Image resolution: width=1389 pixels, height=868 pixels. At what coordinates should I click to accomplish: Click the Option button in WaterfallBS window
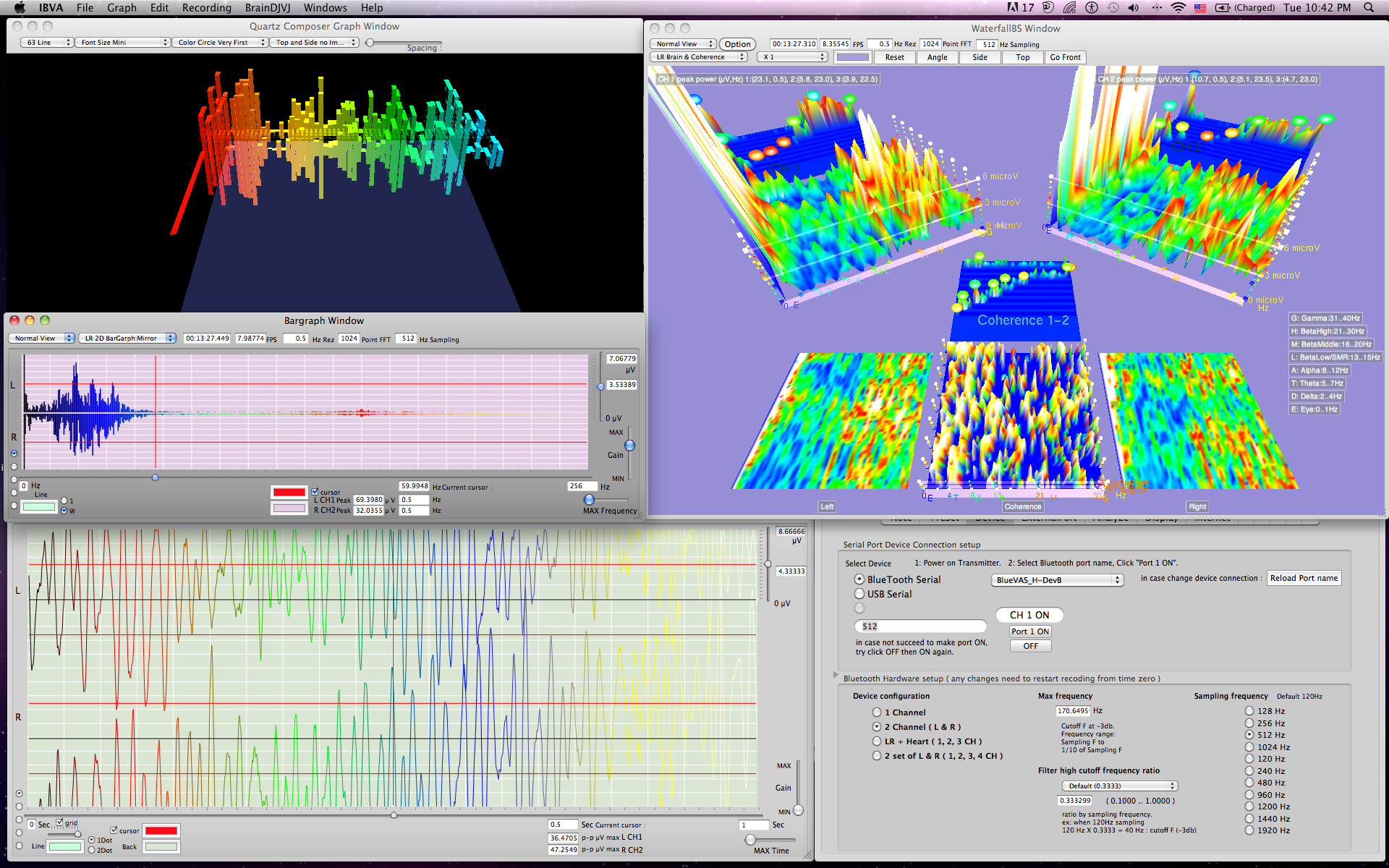pos(737,44)
